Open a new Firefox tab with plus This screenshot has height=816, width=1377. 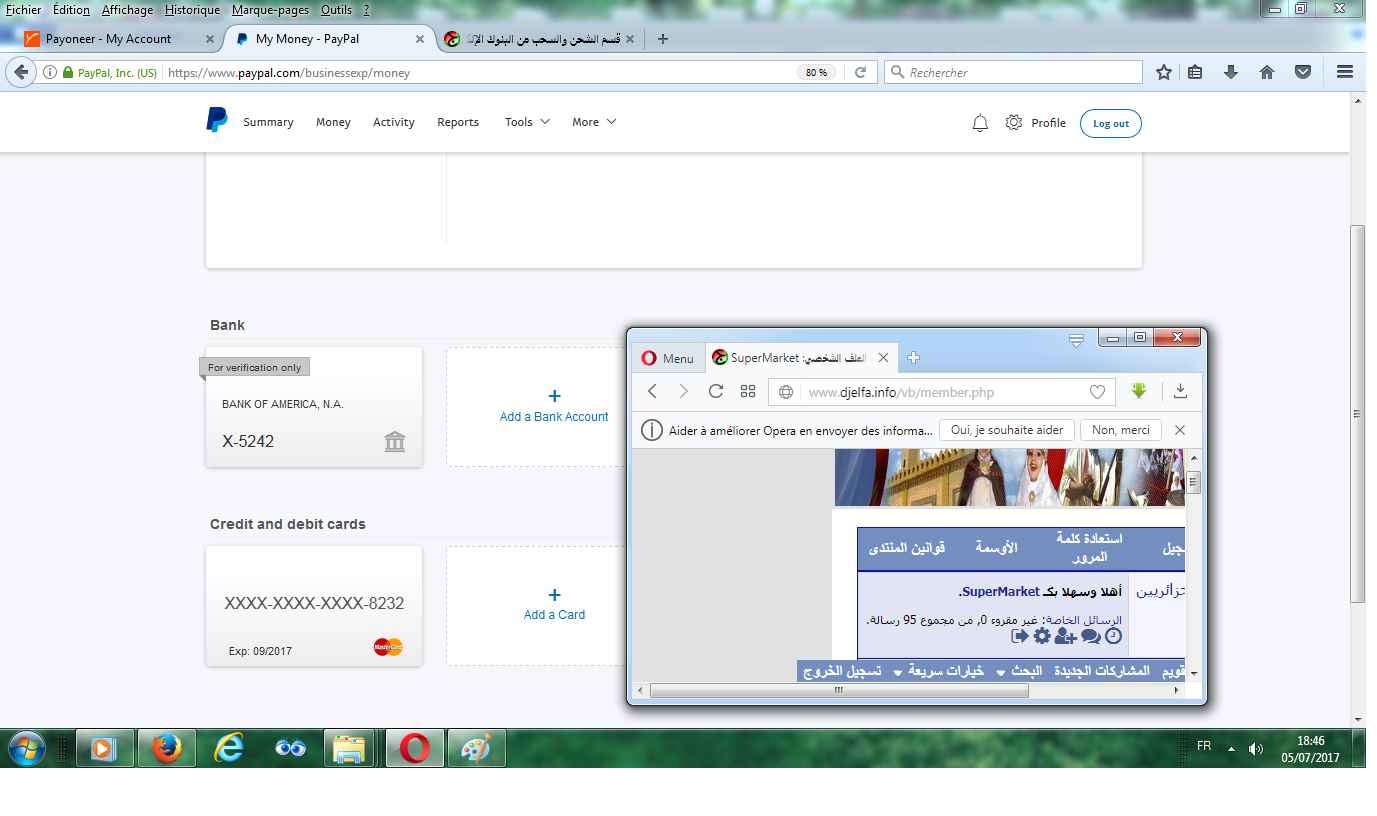click(662, 39)
